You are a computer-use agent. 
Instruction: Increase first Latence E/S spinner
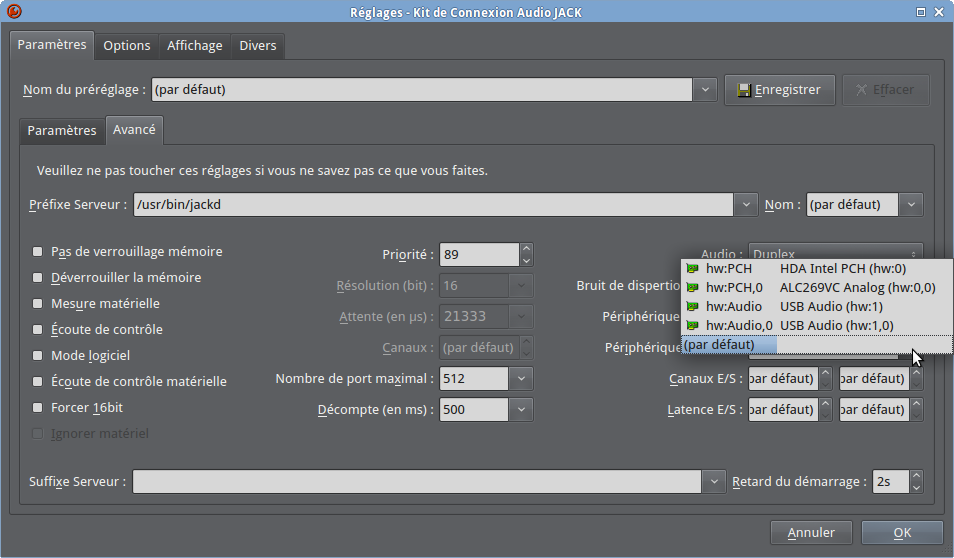tap(826, 403)
